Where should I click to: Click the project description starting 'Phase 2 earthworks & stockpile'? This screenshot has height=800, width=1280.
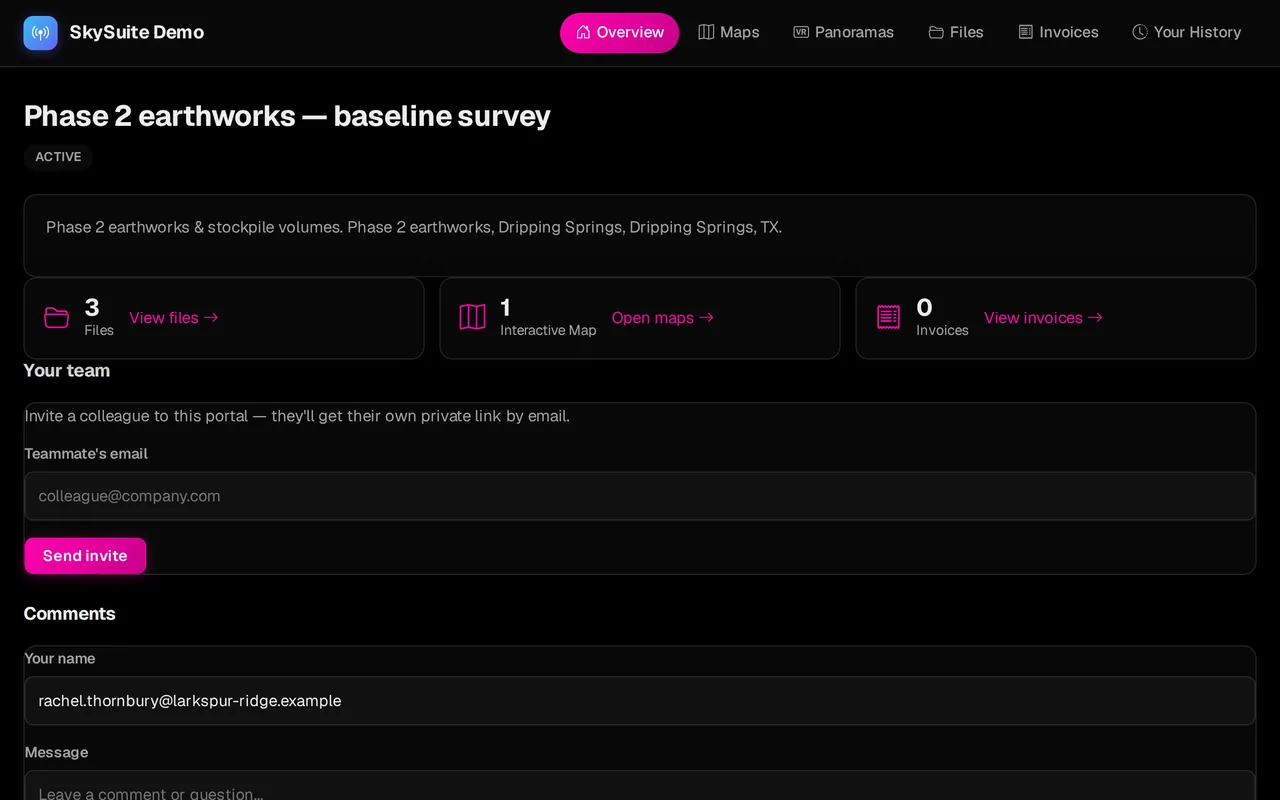tap(414, 227)
